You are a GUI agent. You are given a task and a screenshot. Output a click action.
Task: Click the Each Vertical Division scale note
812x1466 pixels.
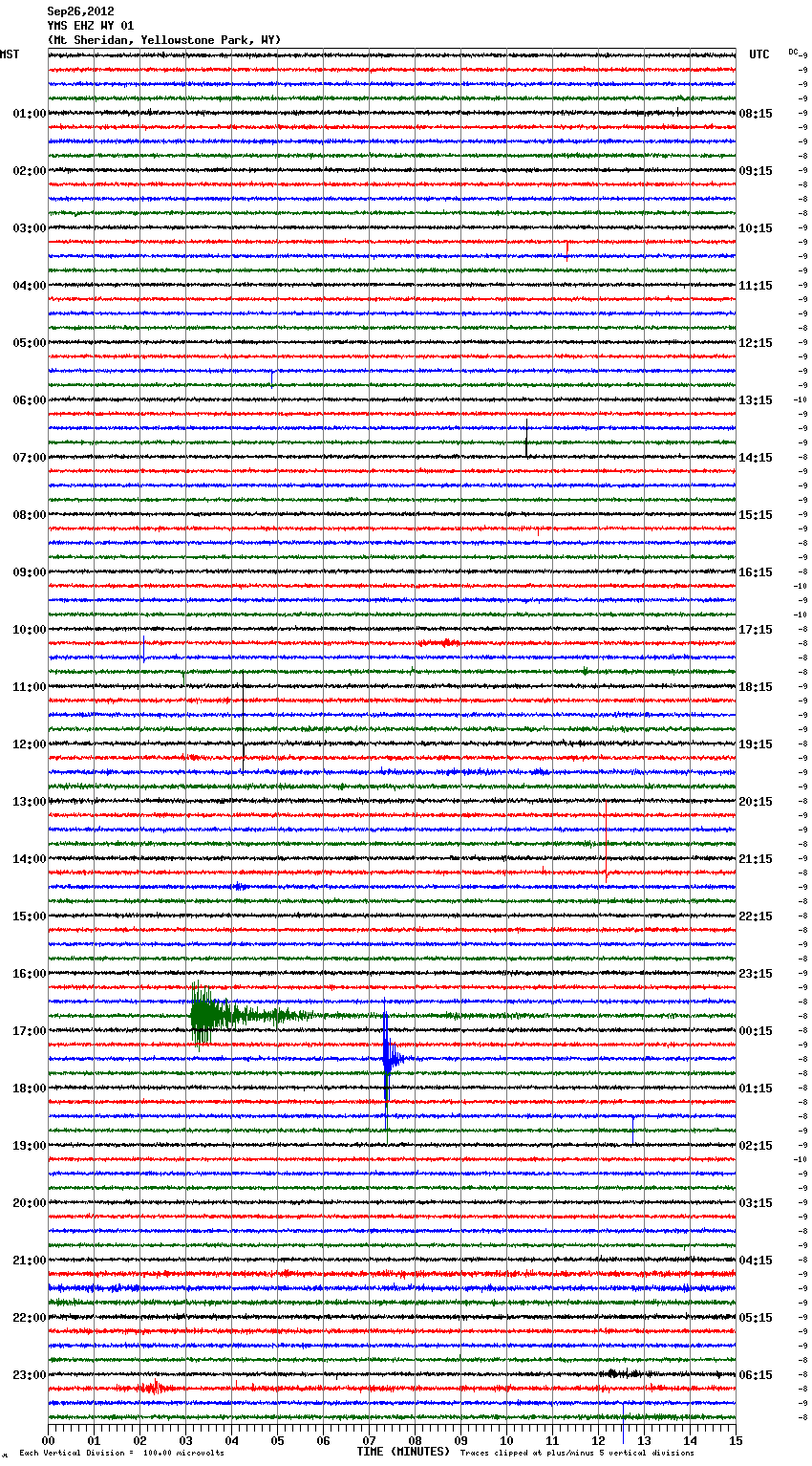[x=121, y=1453]
